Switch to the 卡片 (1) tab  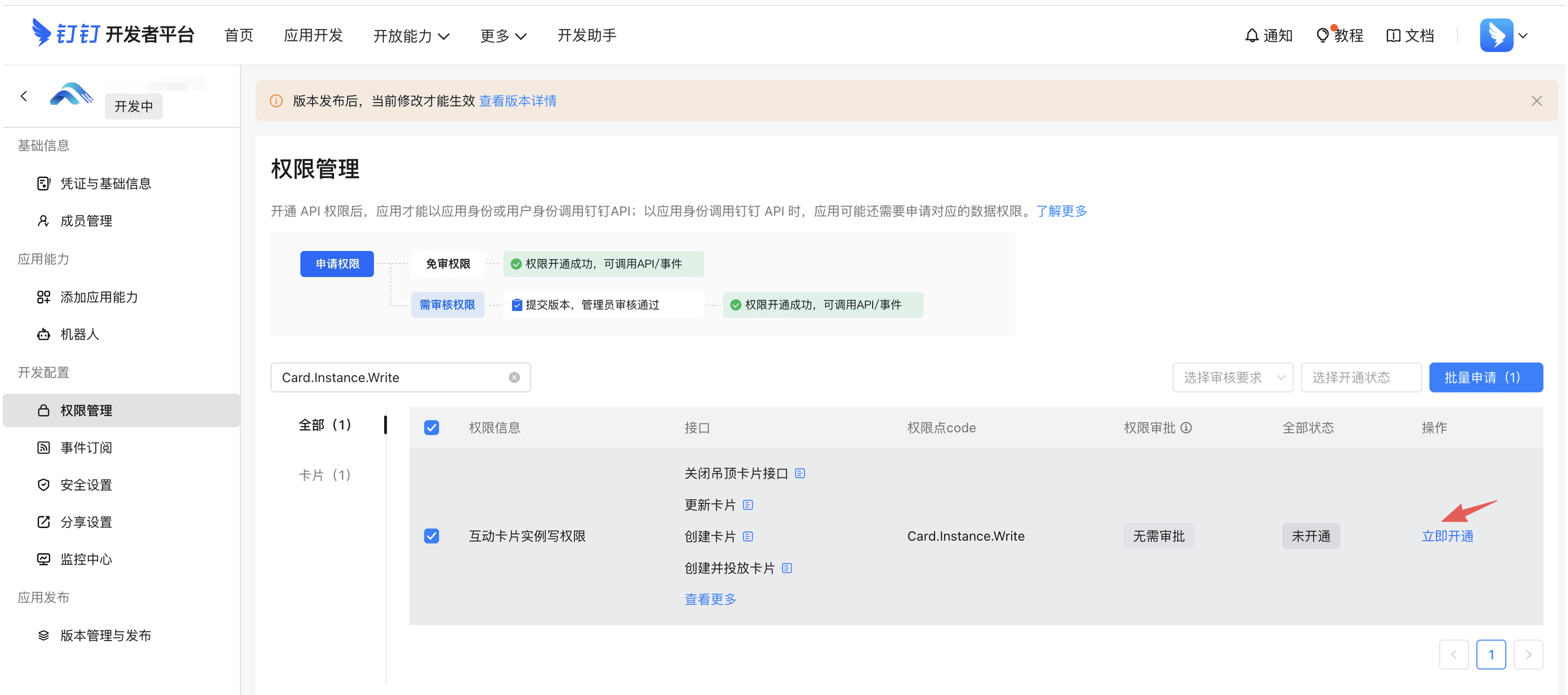pyautogui.click(x=324, y=474)
